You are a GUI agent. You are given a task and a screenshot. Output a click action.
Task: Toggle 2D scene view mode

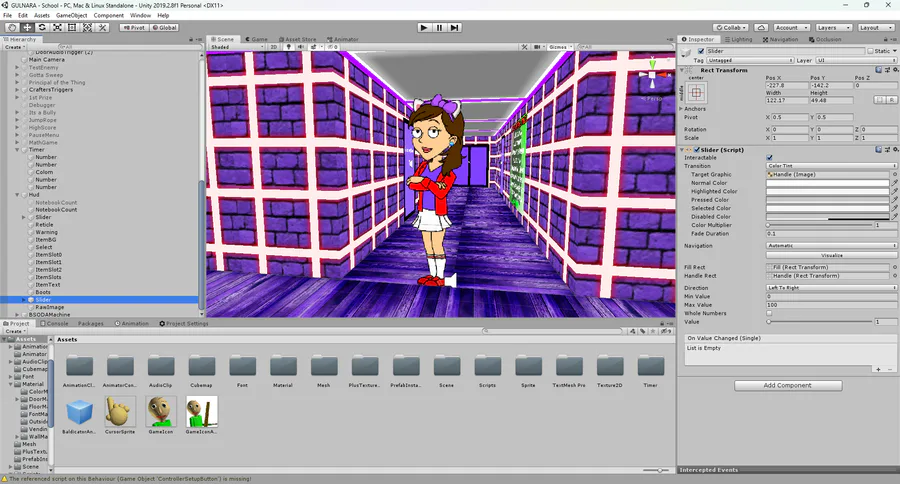pyautogui.click(x=274, y=47)
